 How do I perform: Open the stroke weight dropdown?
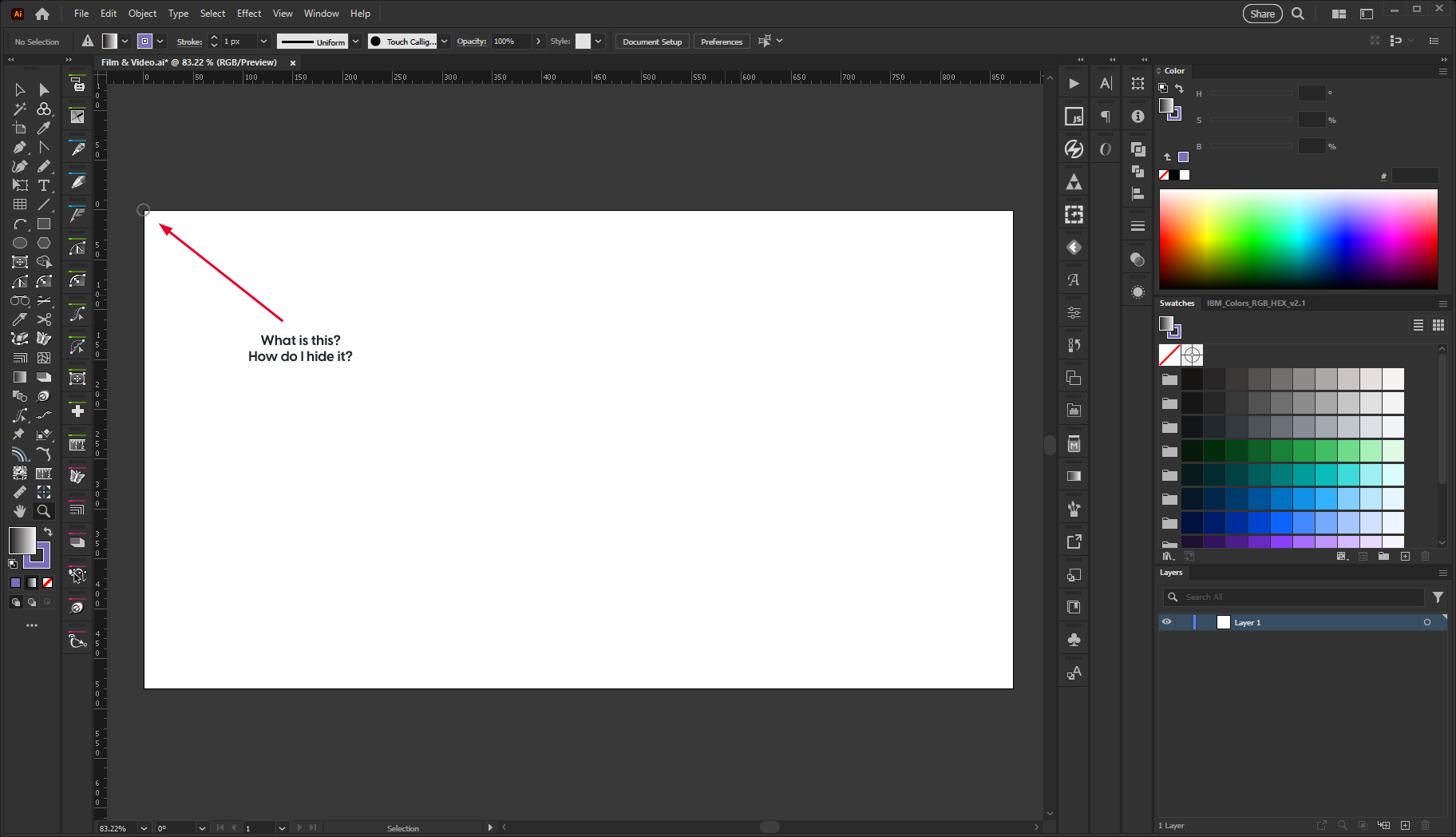[x=263, y=41]
